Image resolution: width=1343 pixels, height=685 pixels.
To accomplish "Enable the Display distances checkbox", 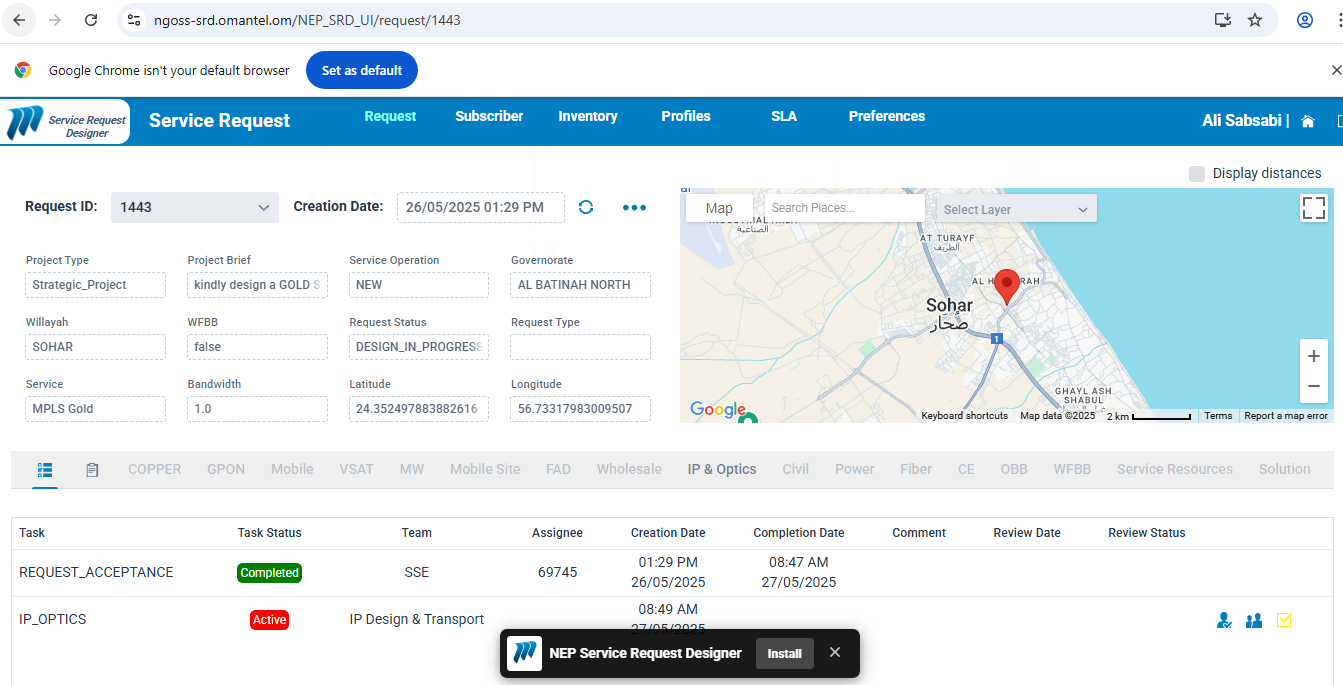I will click(1197, 173).
